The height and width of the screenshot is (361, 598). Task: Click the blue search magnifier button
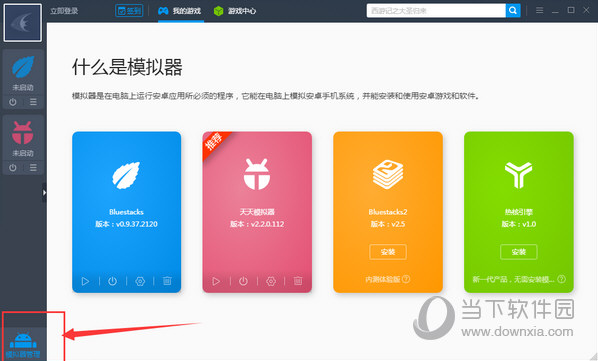coord(513,11)
